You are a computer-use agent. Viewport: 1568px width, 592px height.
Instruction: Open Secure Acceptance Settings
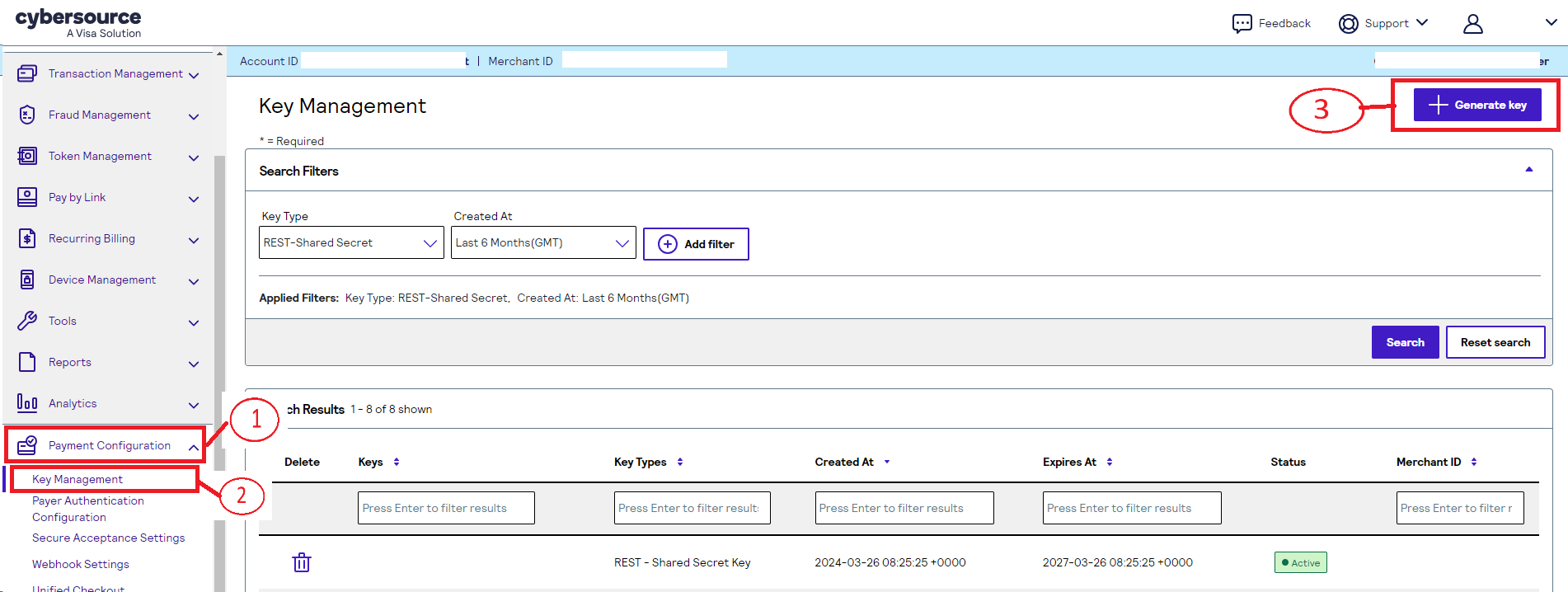tap(108, 538)
